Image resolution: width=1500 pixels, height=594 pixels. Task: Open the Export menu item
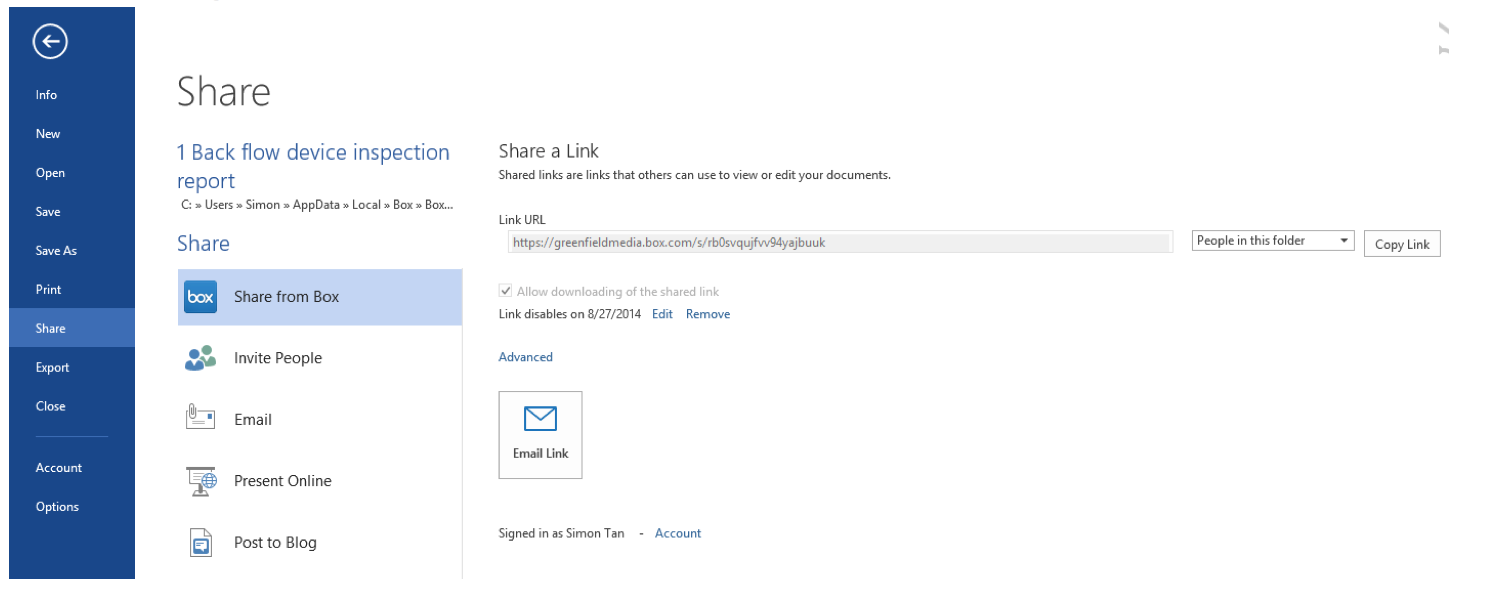coord(53,368)
